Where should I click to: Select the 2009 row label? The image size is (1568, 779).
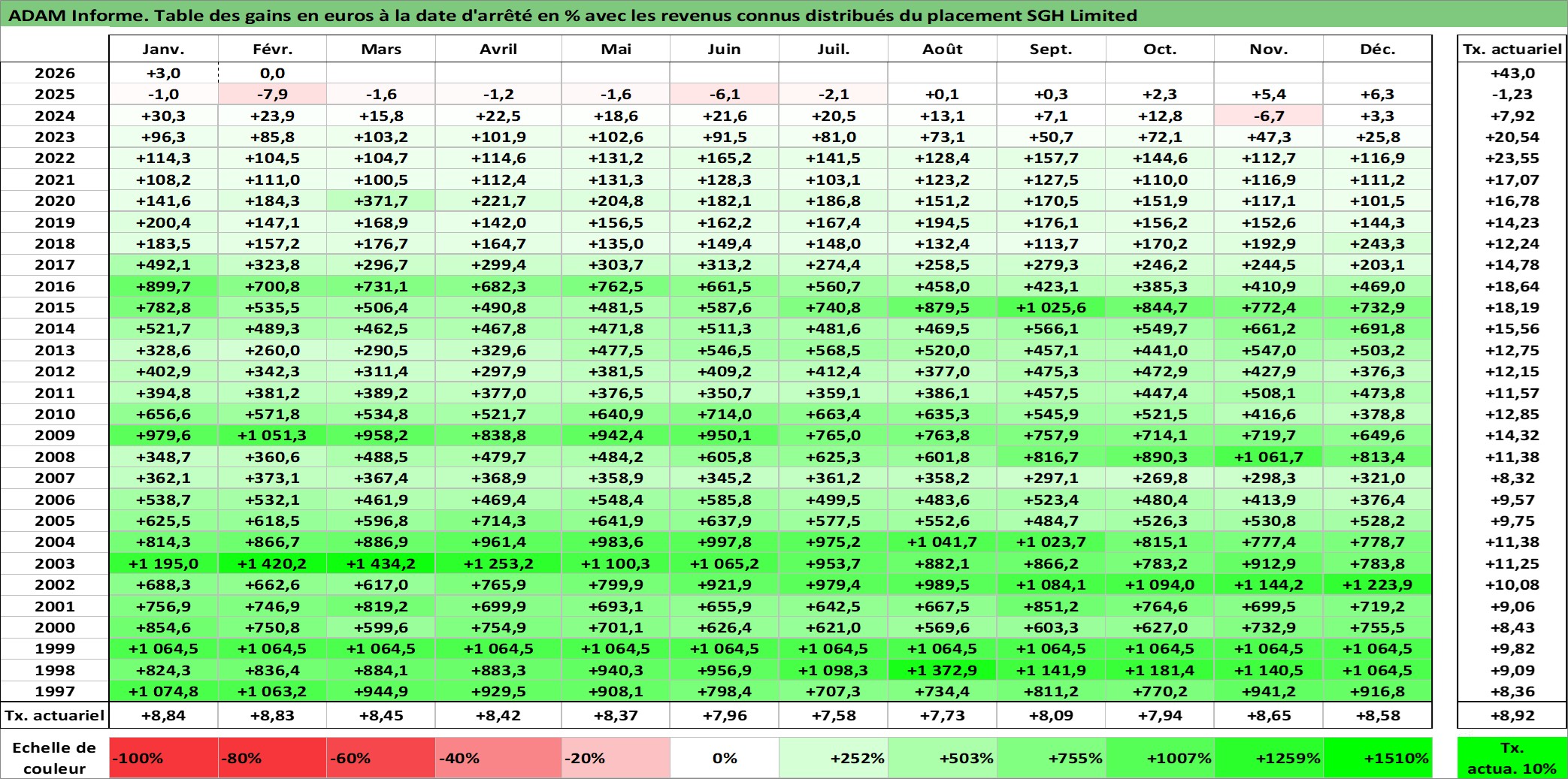(x=55, y=435)
